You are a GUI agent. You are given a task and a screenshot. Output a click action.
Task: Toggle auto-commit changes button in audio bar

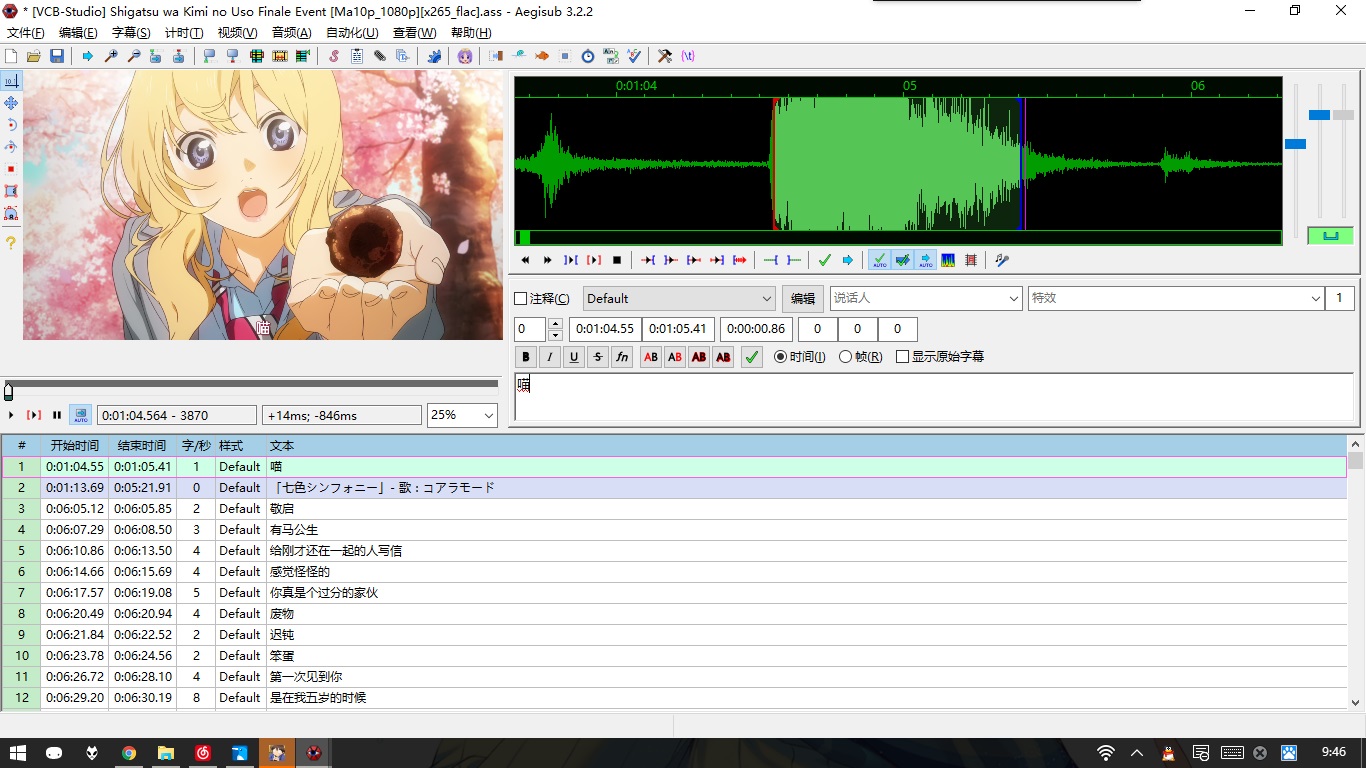(879, 260)
